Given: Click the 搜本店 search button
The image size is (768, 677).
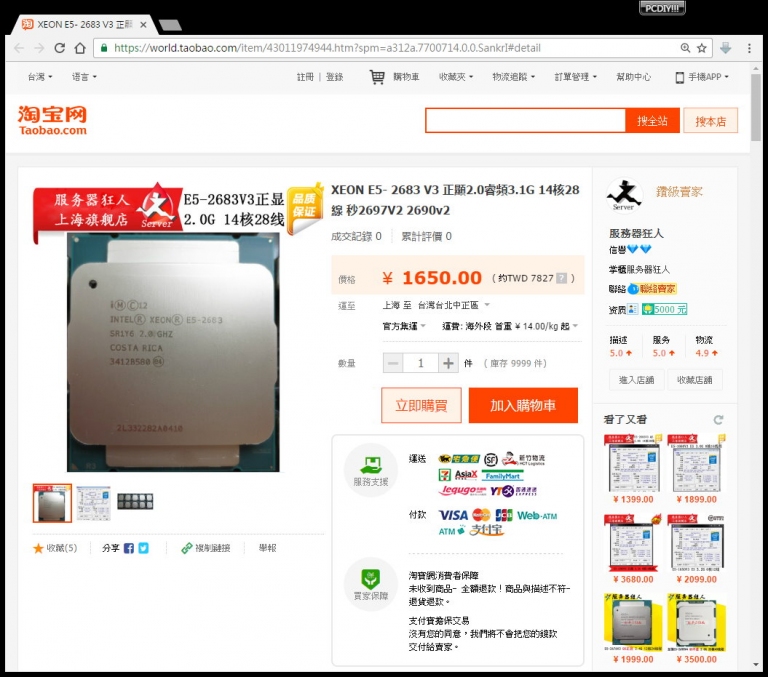Looking at the screenshot, I should click(x=711, y=121).
